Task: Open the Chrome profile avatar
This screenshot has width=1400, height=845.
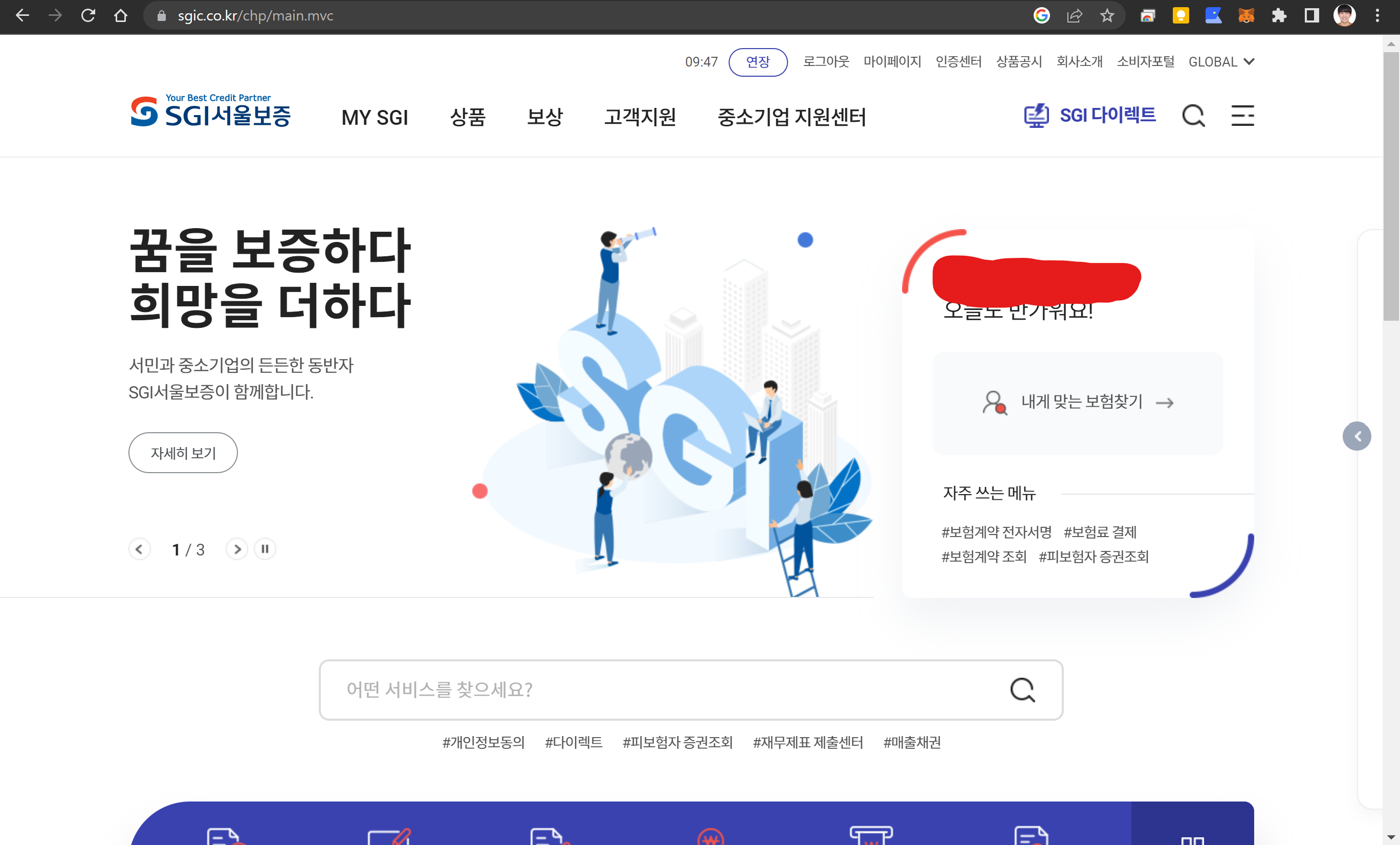Action: tap(1344, 15)
